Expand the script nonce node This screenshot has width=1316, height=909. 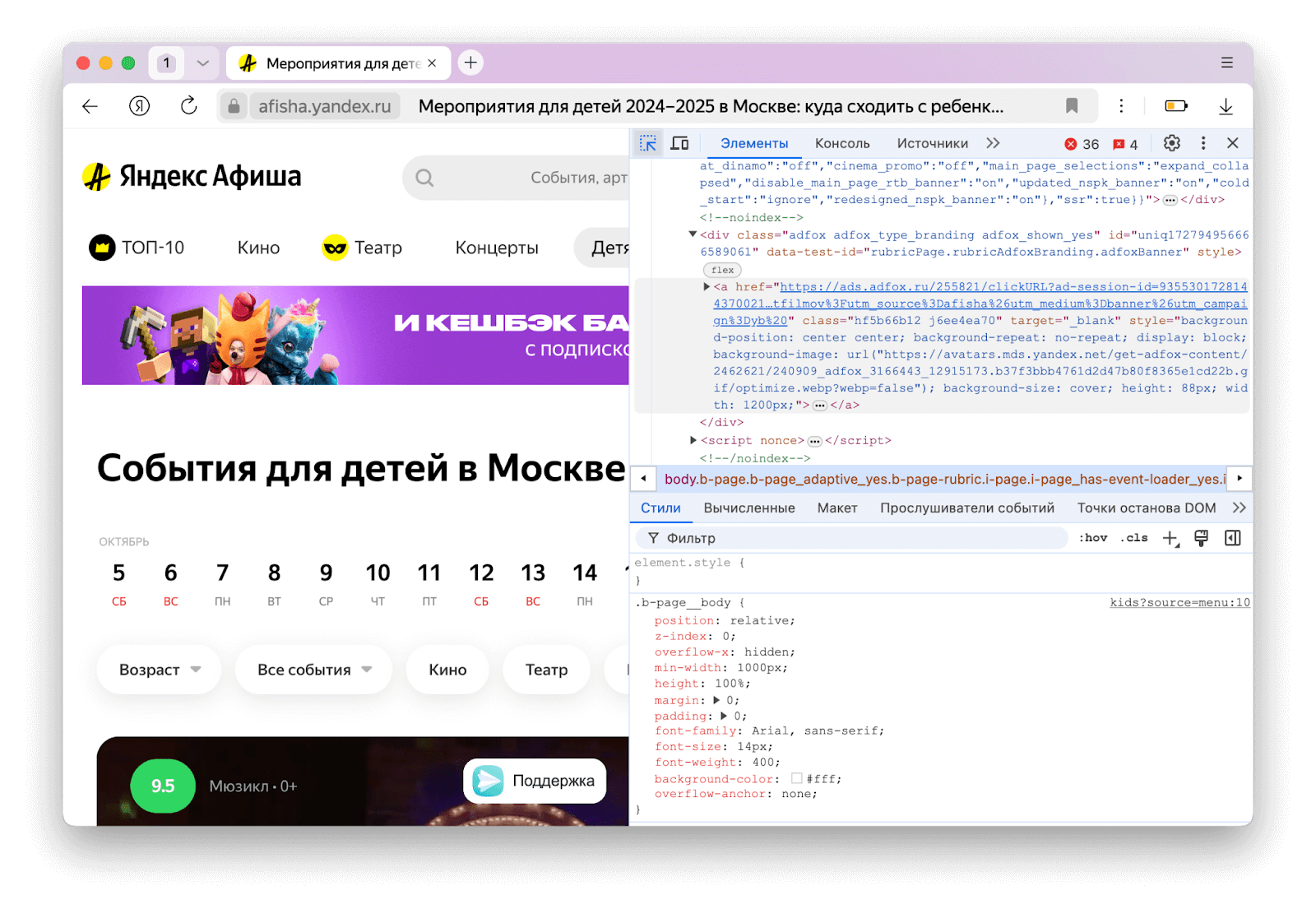click(693, 440)
